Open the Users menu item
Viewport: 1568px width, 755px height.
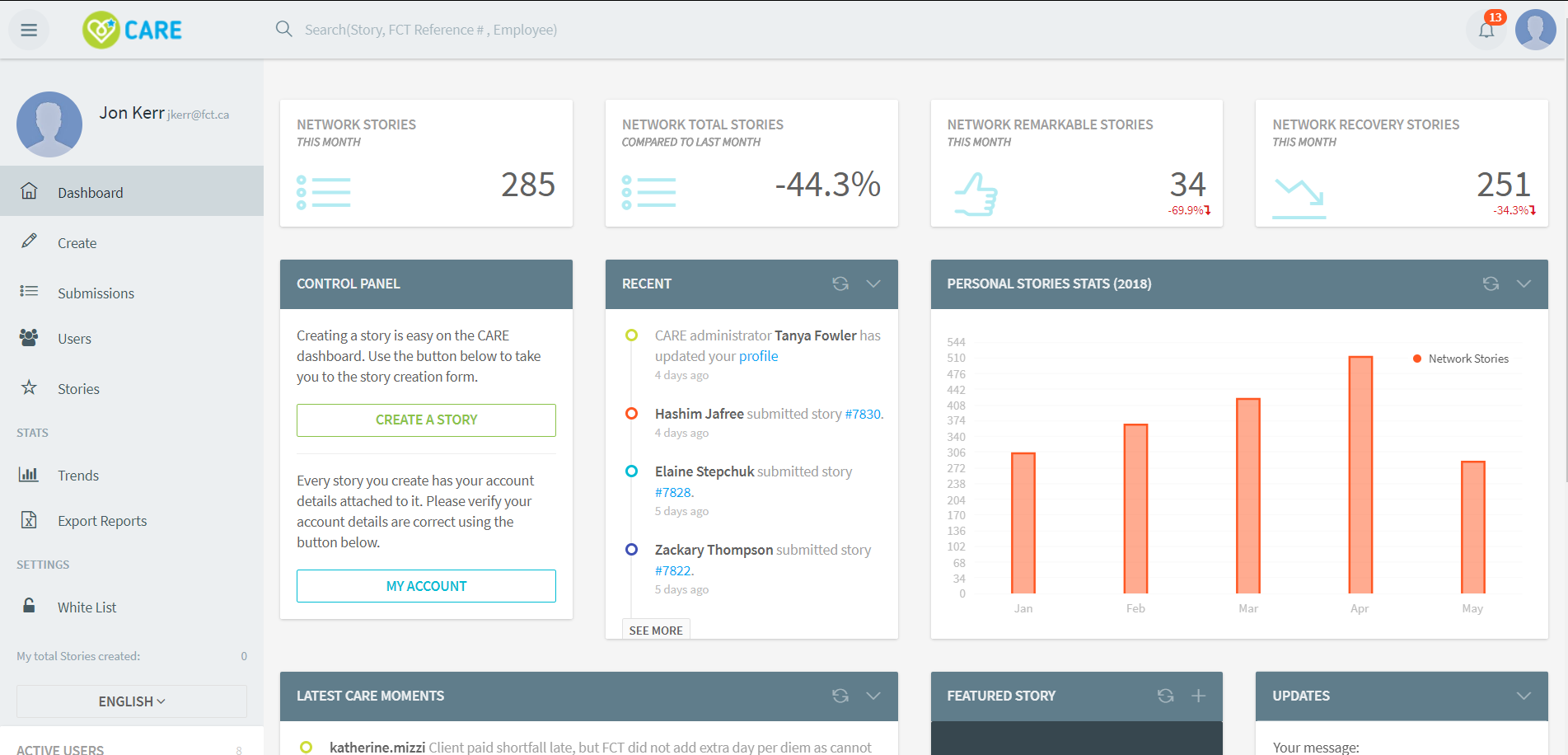click(132, 339)
